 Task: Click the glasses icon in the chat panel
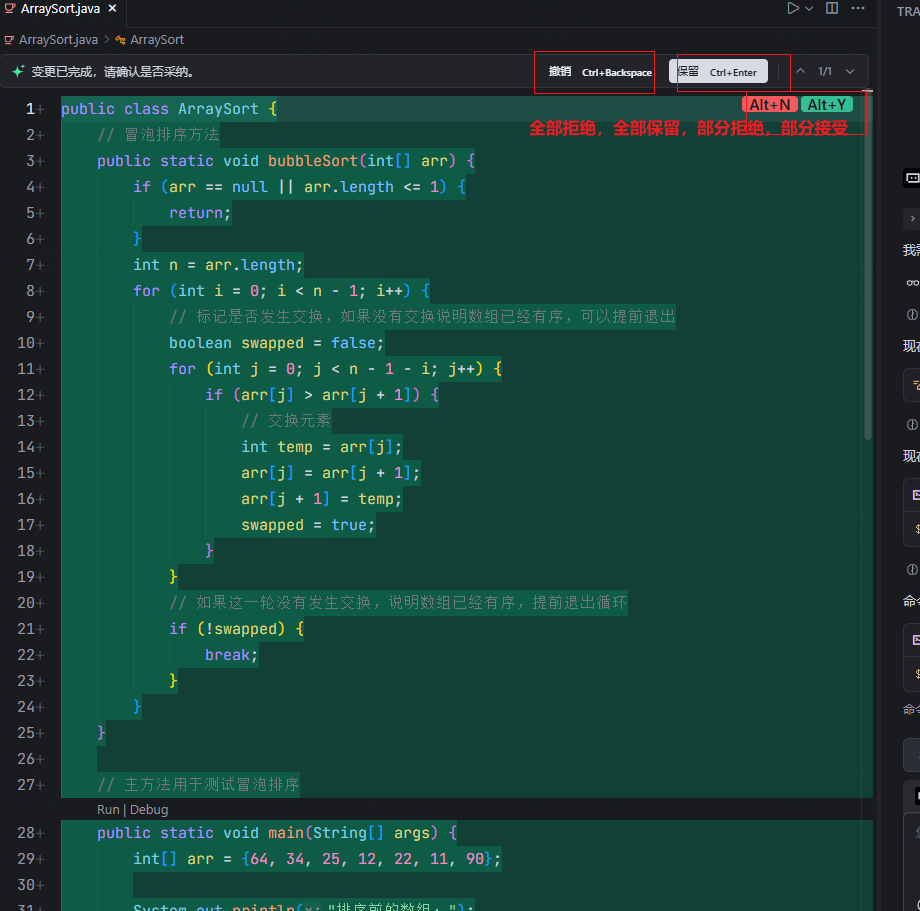[912, 283]
